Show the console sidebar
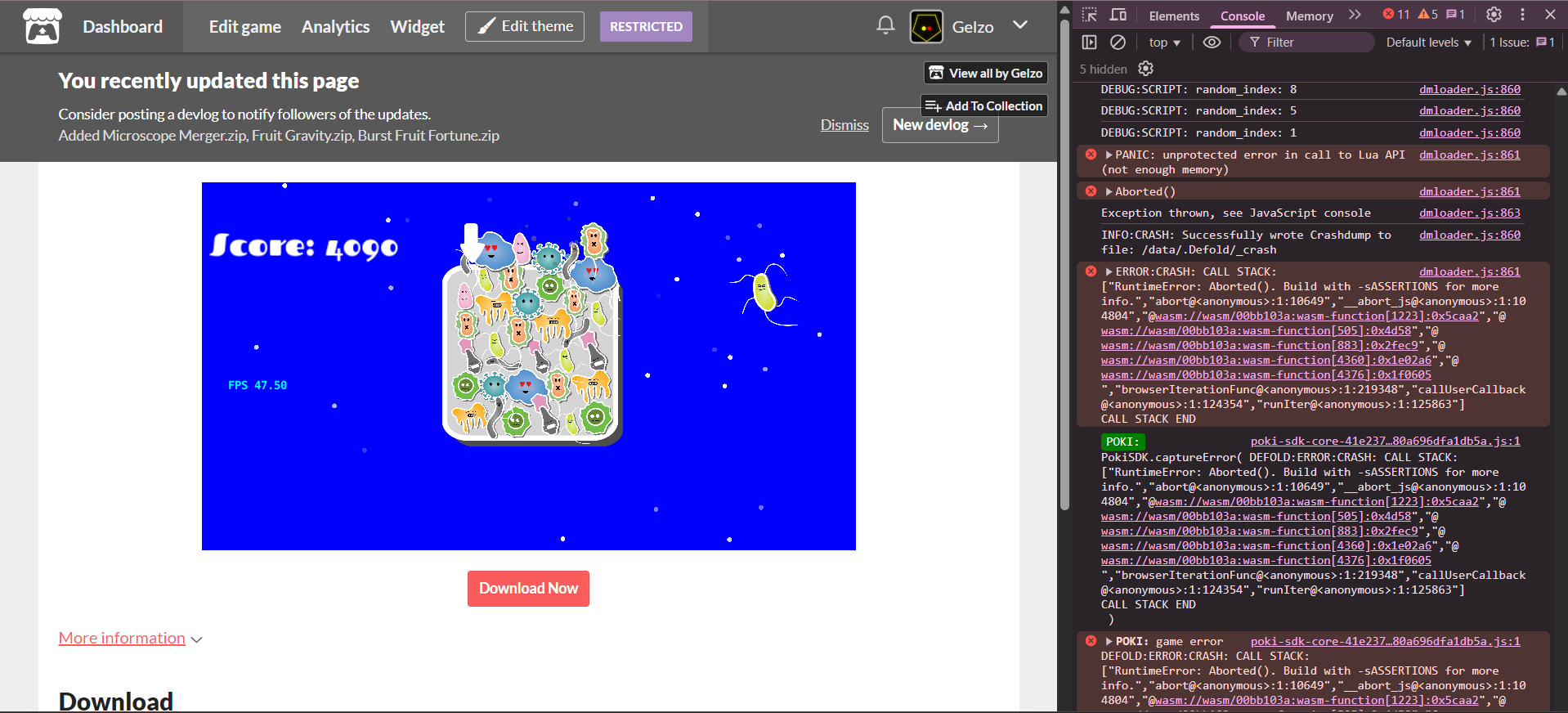The image size is (1568, 713). coord(1089,42)
